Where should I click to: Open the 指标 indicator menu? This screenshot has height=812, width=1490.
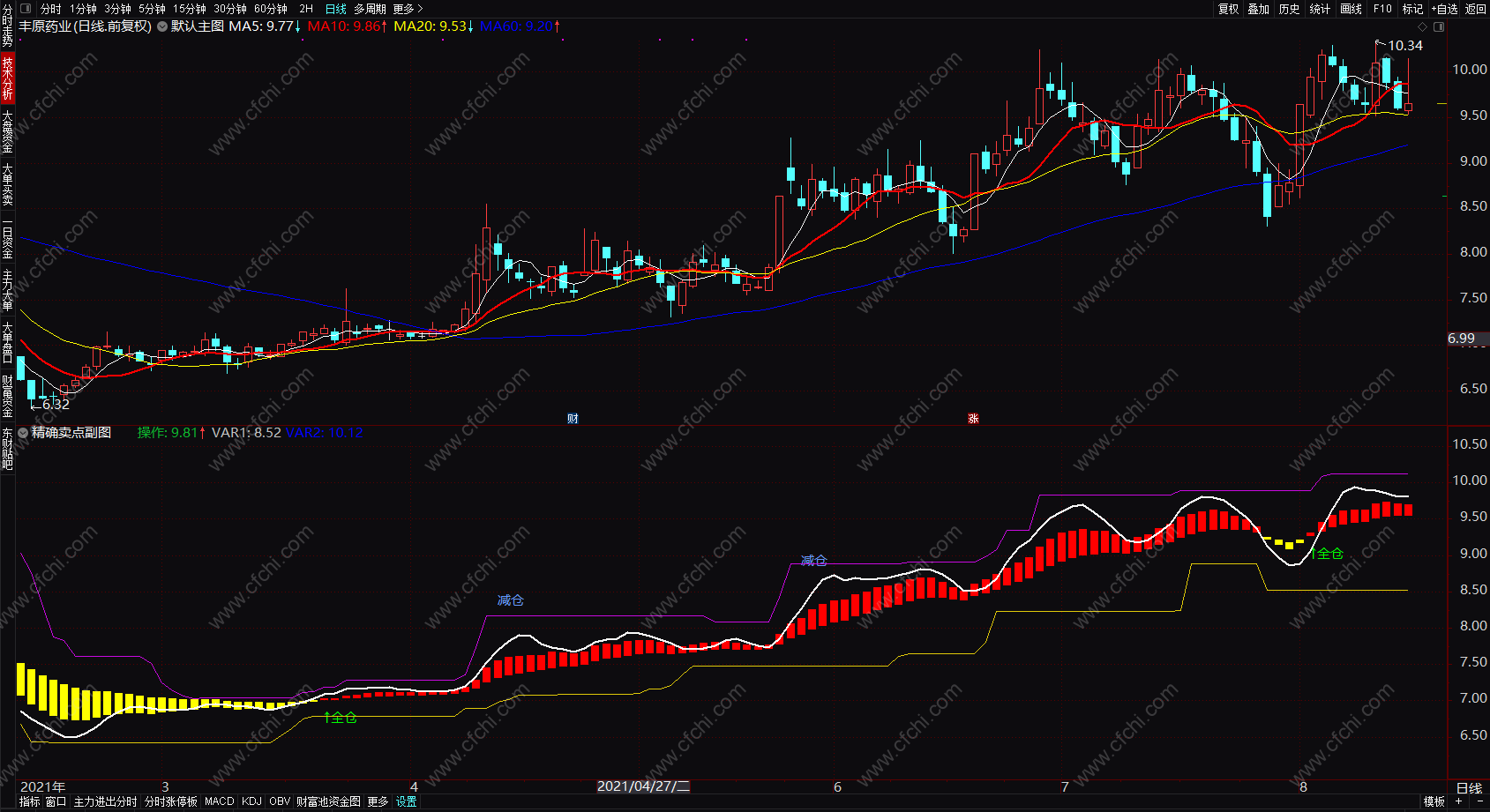pos(30,801)
